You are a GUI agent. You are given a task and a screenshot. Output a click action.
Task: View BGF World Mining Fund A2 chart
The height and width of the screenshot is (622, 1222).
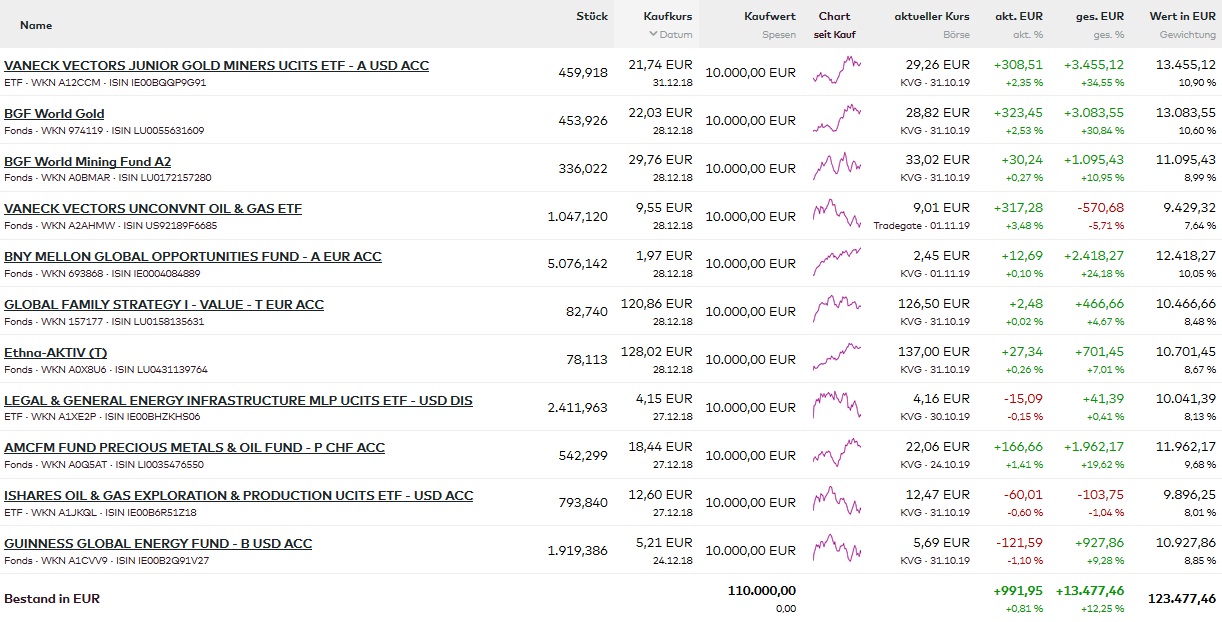(836, 168)
